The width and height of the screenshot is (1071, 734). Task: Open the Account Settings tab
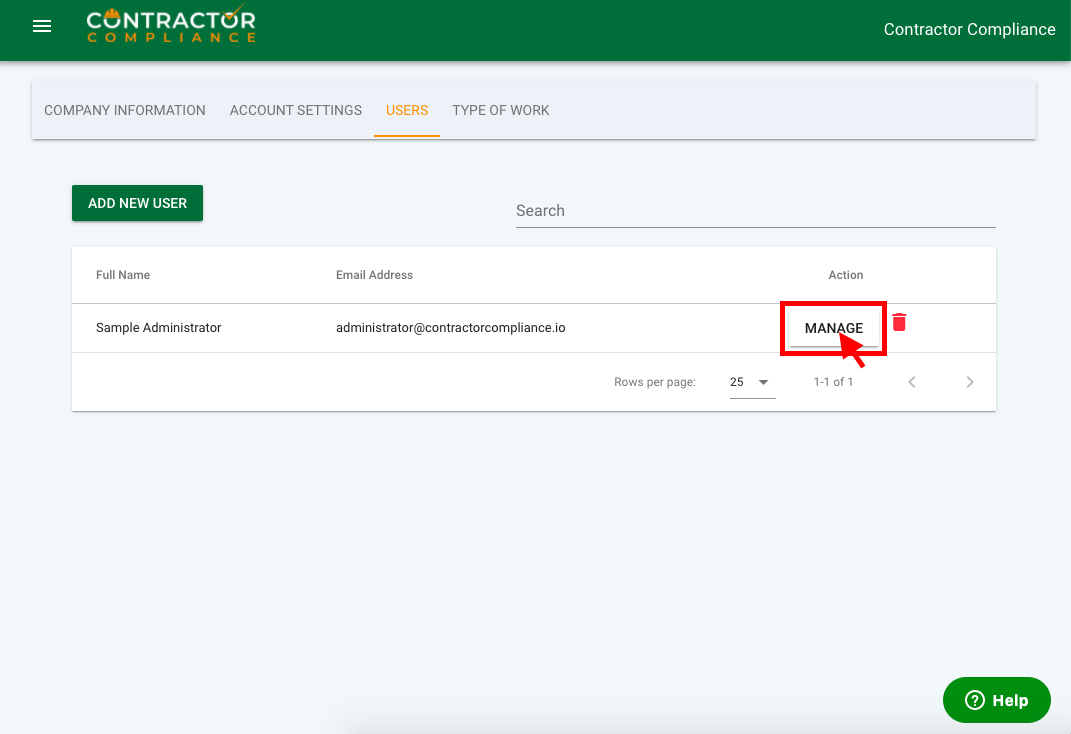coord(296,110)
